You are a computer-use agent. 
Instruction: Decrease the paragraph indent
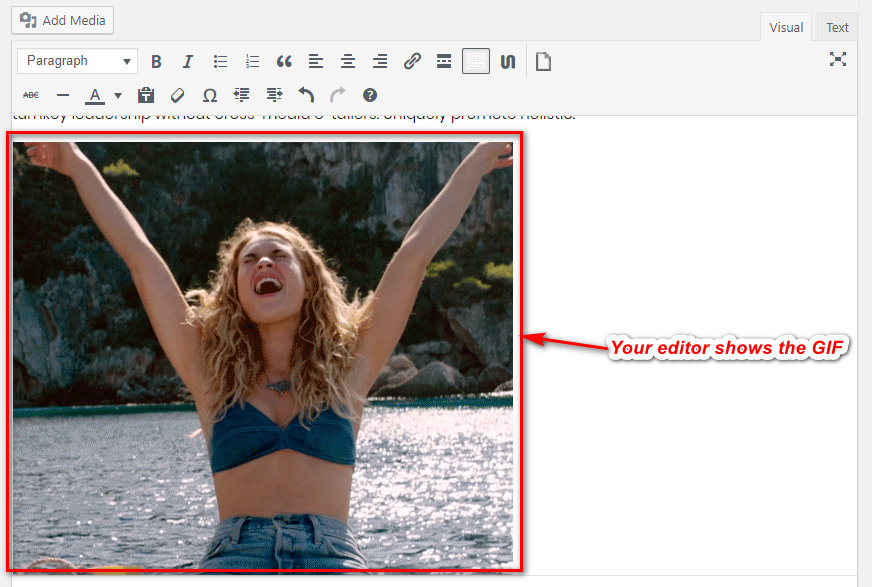[x=241, y=95]
